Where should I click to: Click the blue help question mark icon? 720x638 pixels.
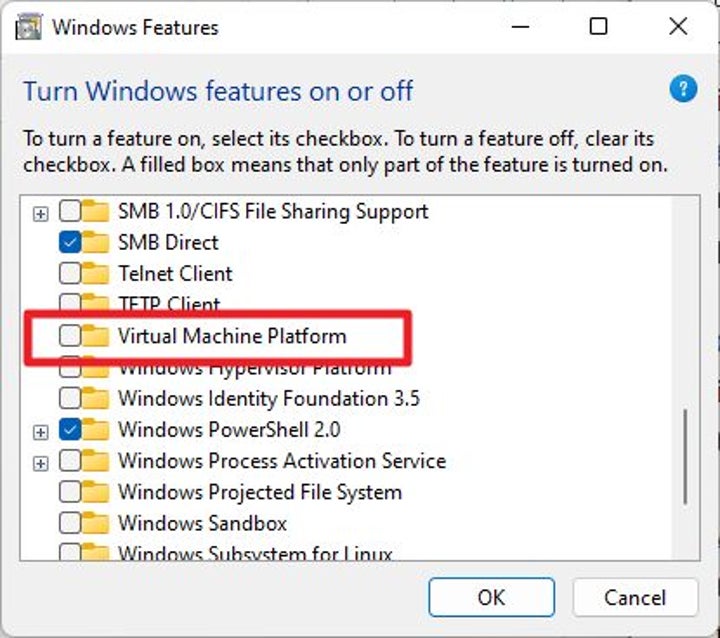click(682, 91)
